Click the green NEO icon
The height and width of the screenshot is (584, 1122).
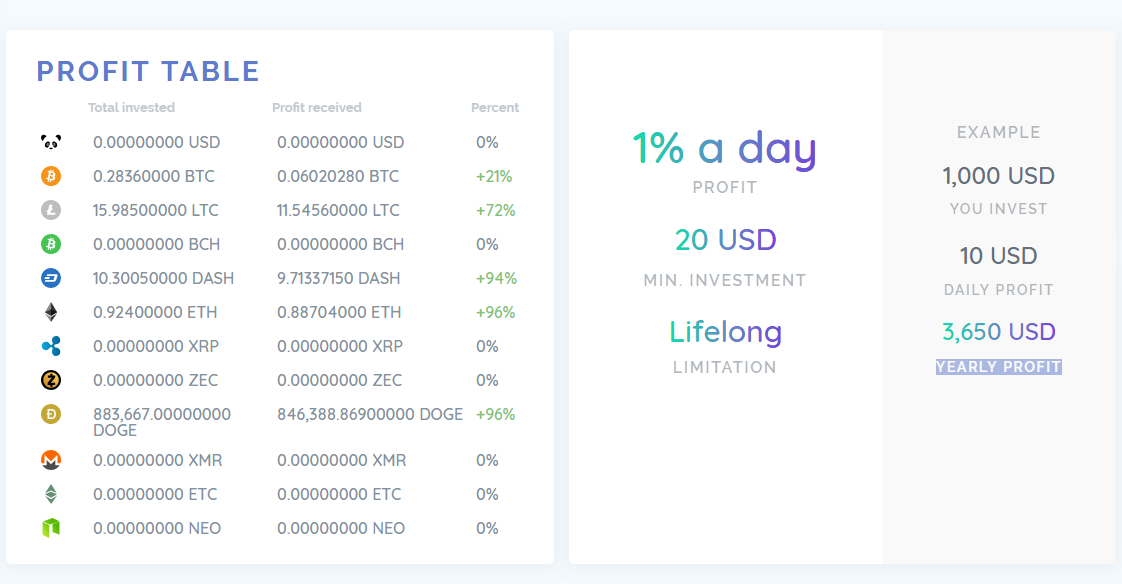point(51,528)
